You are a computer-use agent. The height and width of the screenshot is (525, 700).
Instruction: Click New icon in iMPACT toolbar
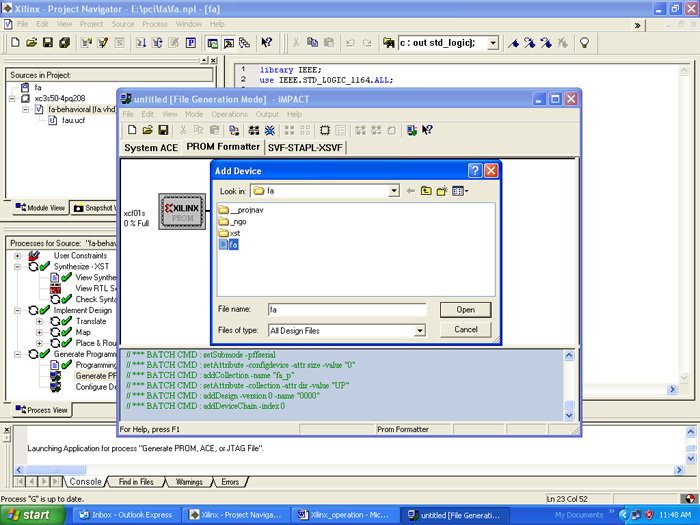(x=132, y=130)
